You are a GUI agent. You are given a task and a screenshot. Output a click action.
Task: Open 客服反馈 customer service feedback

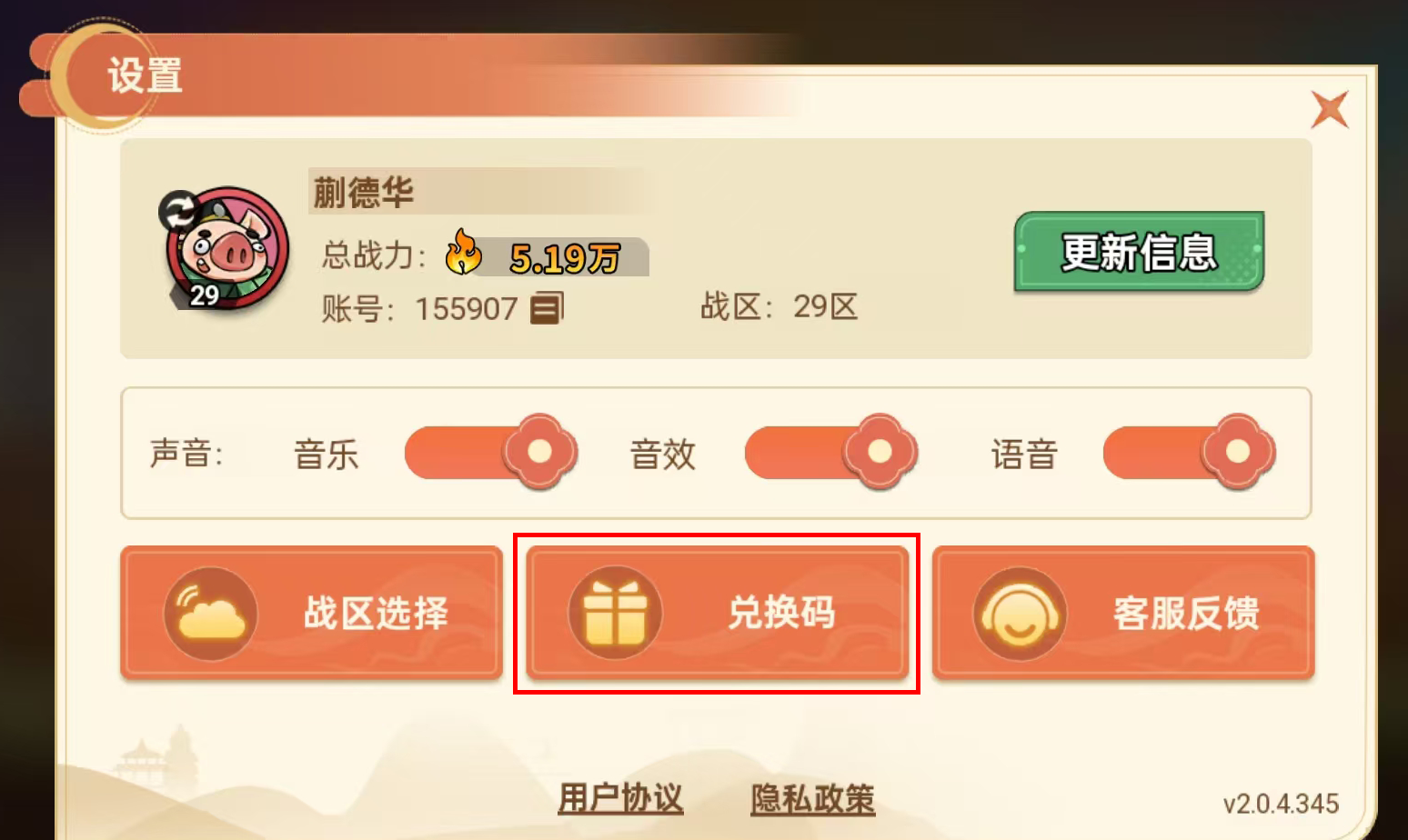pyautogui.click(x=1123, y=613)
